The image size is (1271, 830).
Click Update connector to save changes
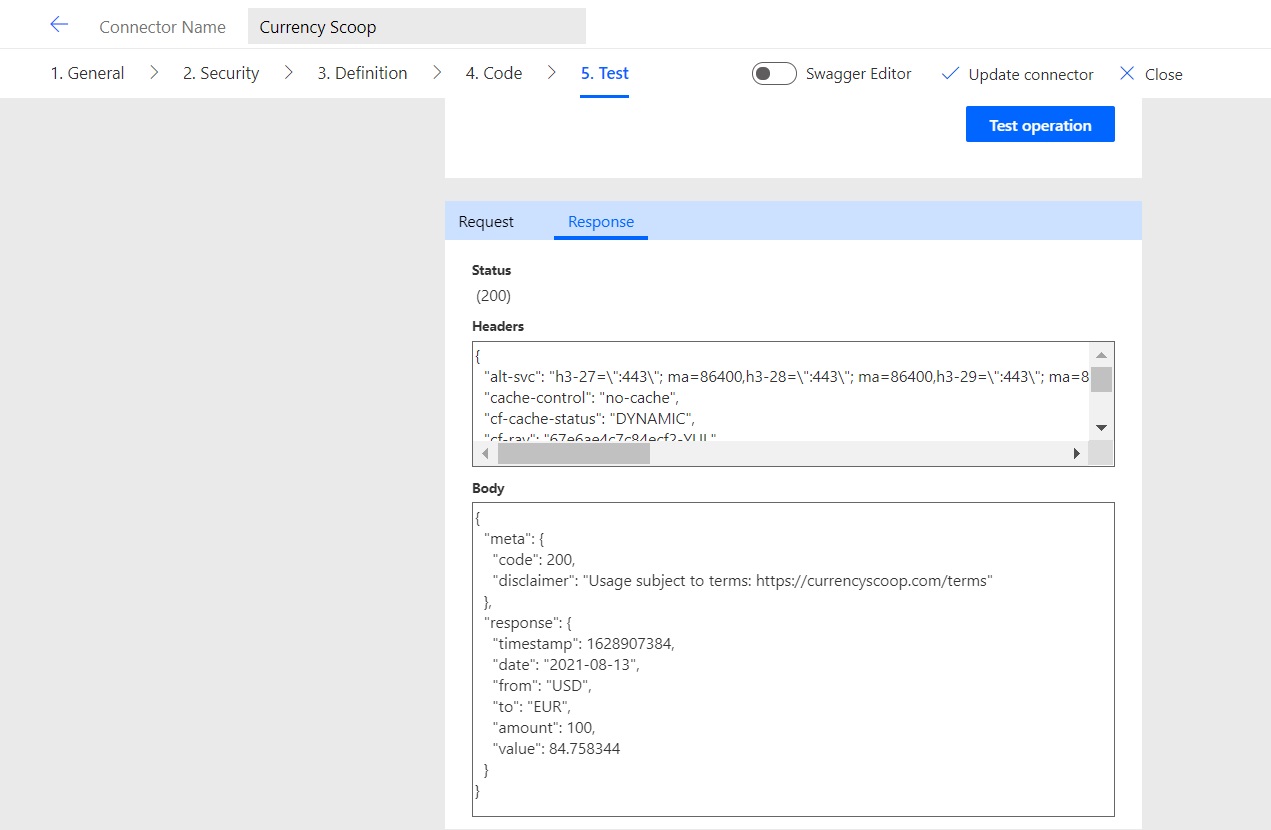coord(1028,73)
